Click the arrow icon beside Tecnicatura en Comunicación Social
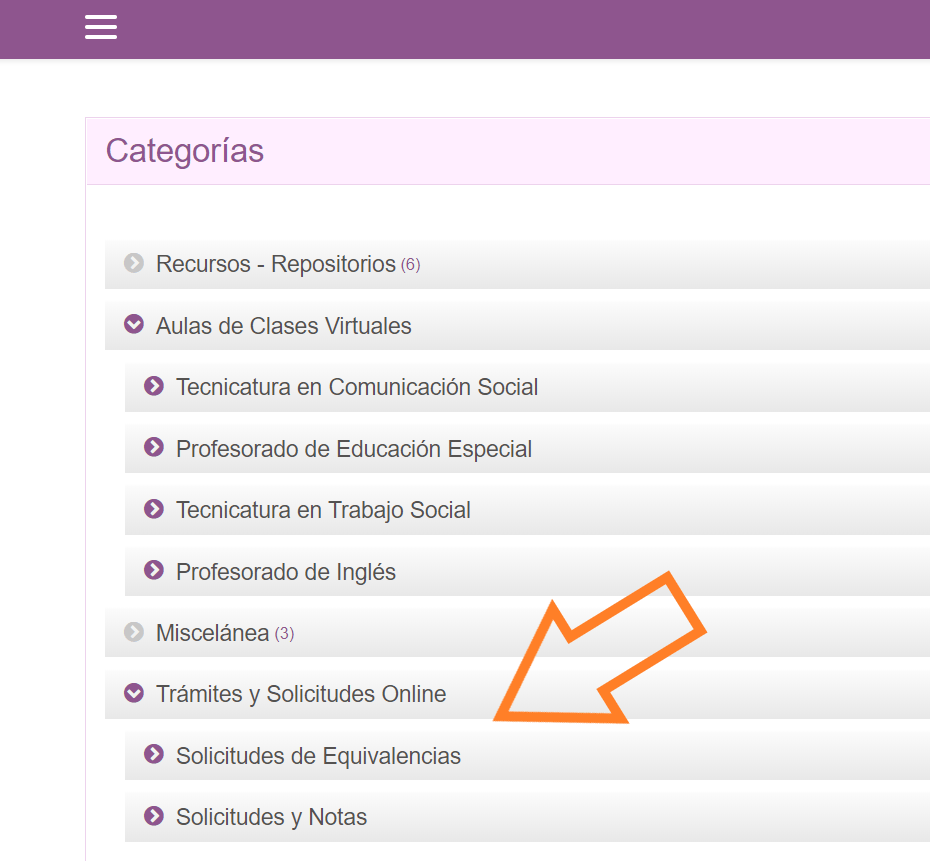Screen dimensions: 930x861 click(154, 386)
